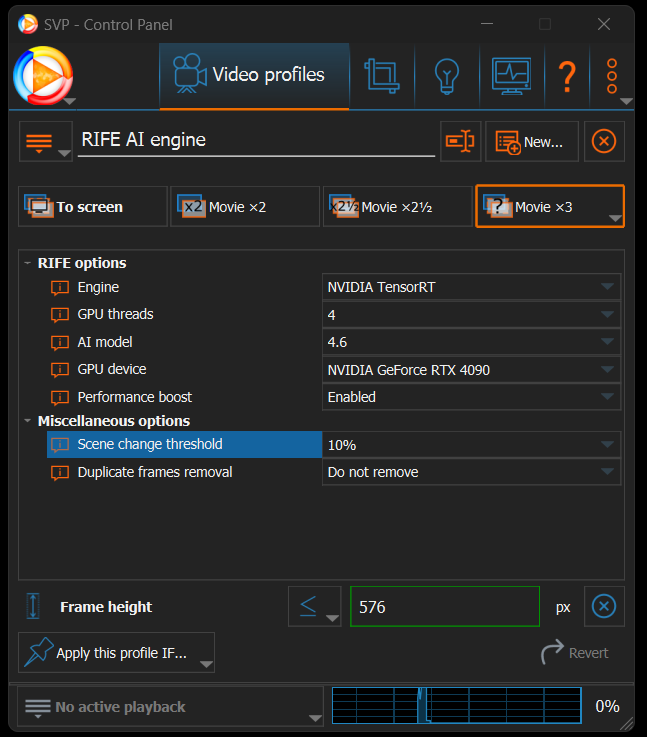Delete profile using the circled X icon
Screen dimensions: 647x737
coord(604,142)
